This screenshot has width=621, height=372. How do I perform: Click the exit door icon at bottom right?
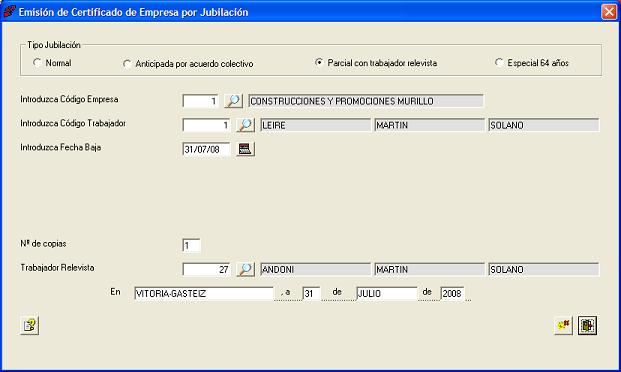point(587,326)
